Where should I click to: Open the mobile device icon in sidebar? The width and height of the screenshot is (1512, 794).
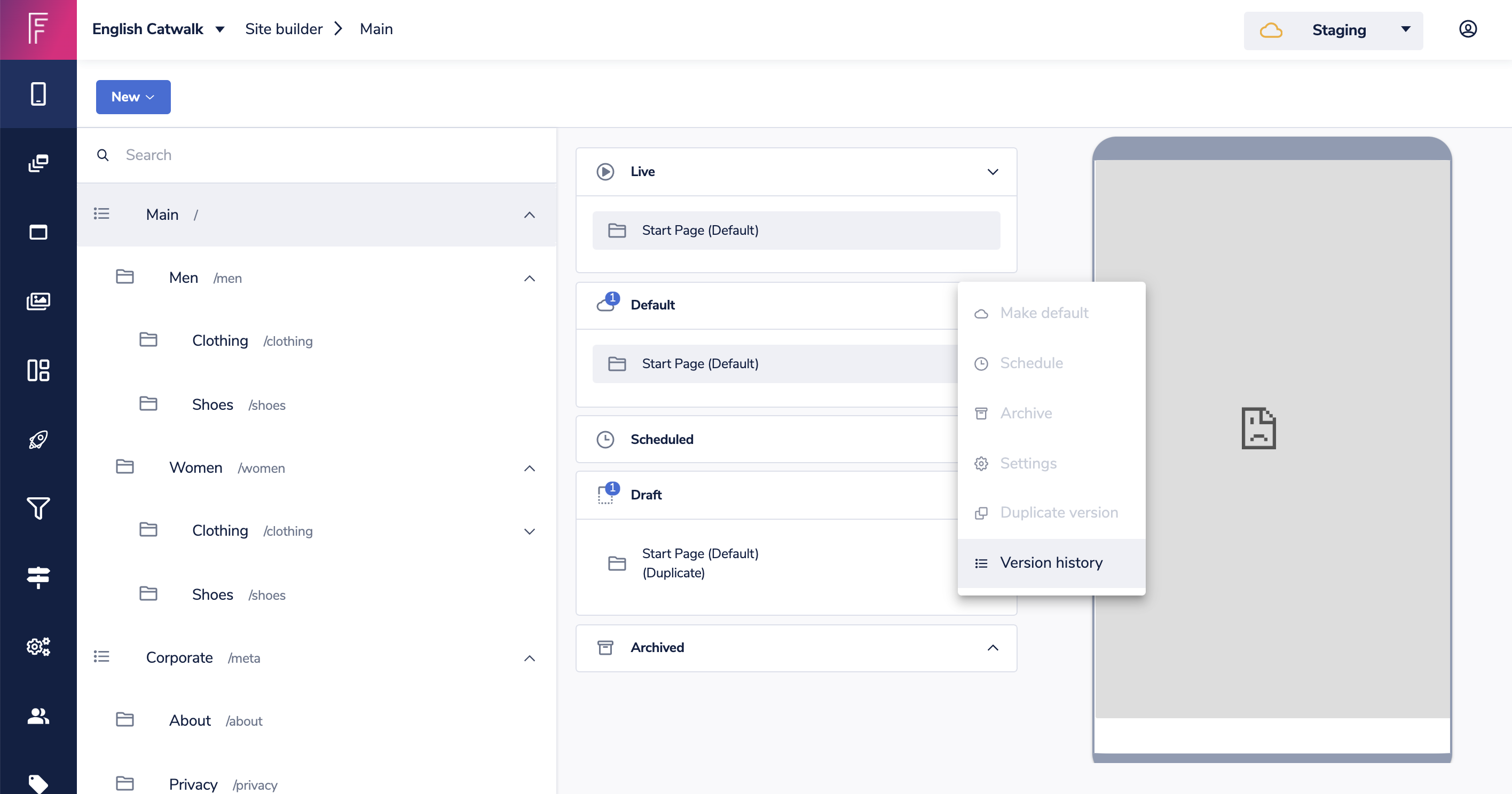pos(38,94)
